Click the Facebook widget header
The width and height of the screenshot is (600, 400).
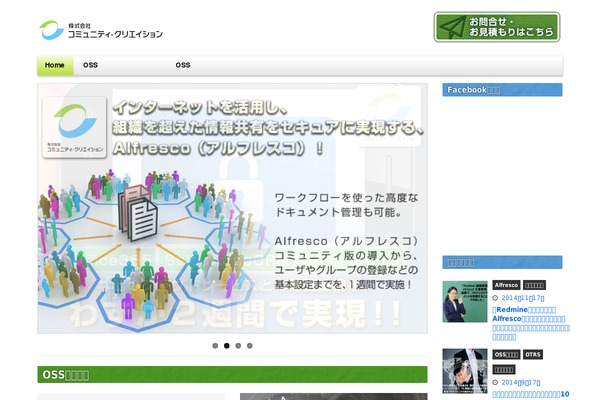click(502, 90)
